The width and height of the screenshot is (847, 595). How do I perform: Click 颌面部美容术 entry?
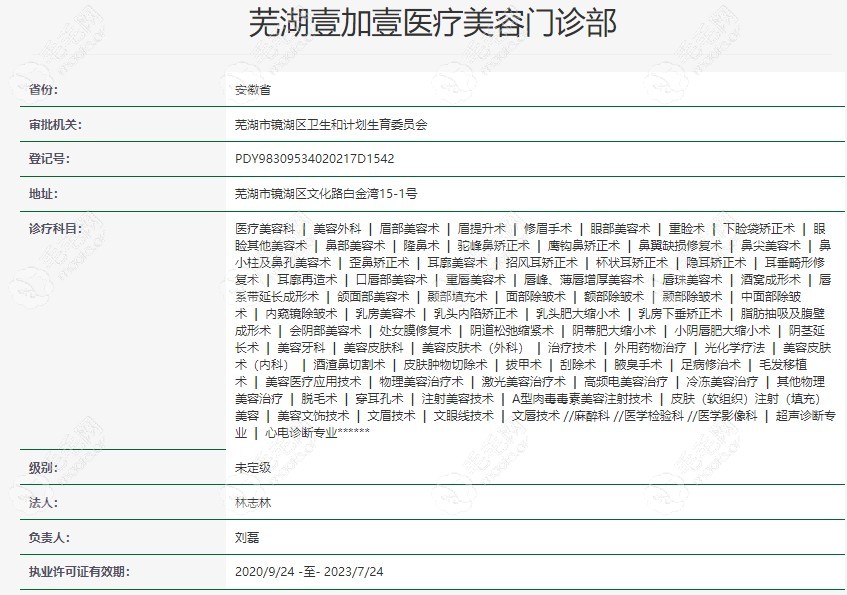point(373,297)
